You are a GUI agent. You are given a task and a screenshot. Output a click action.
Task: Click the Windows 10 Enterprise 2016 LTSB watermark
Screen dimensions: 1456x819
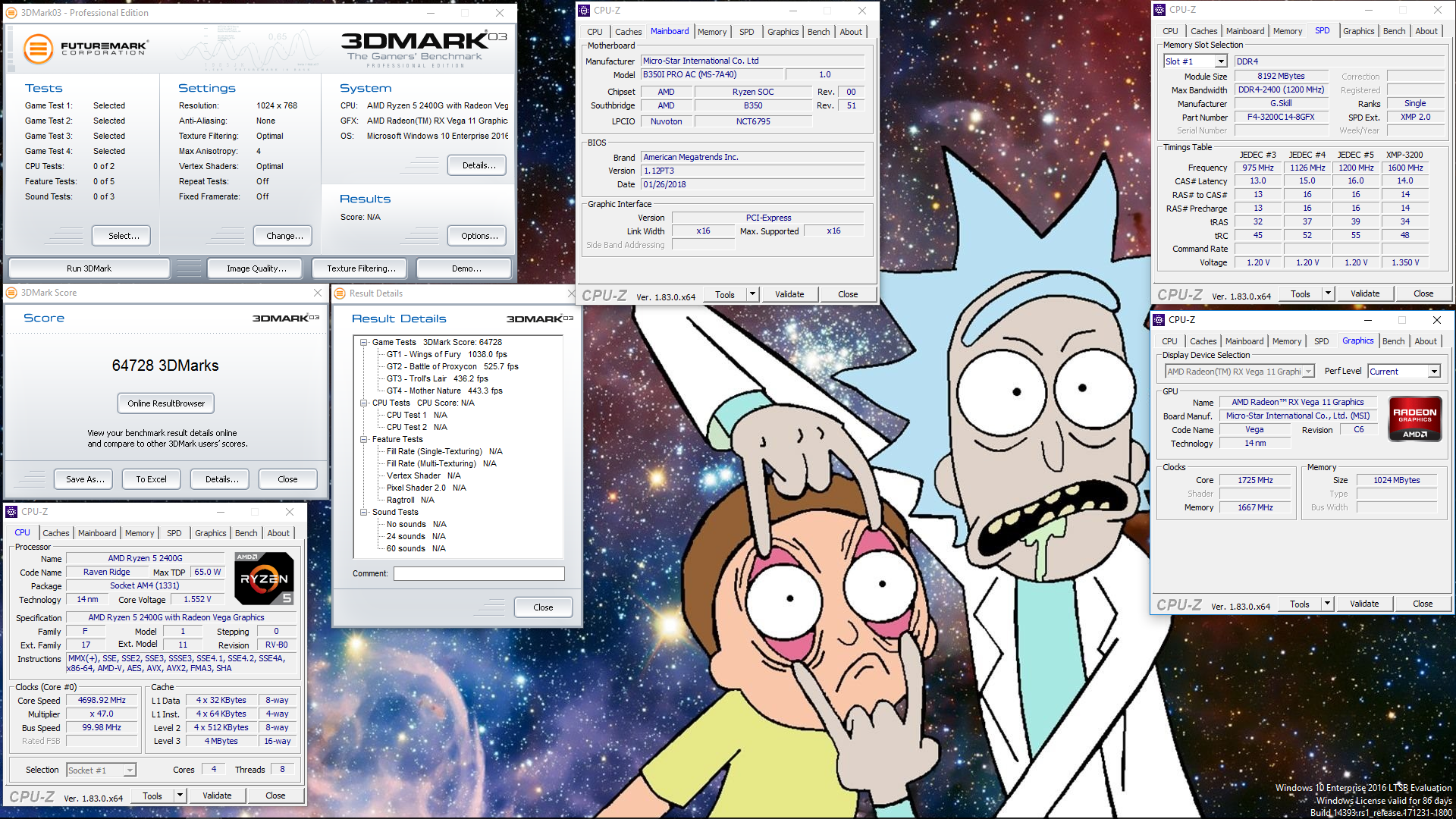point(1363,788)
